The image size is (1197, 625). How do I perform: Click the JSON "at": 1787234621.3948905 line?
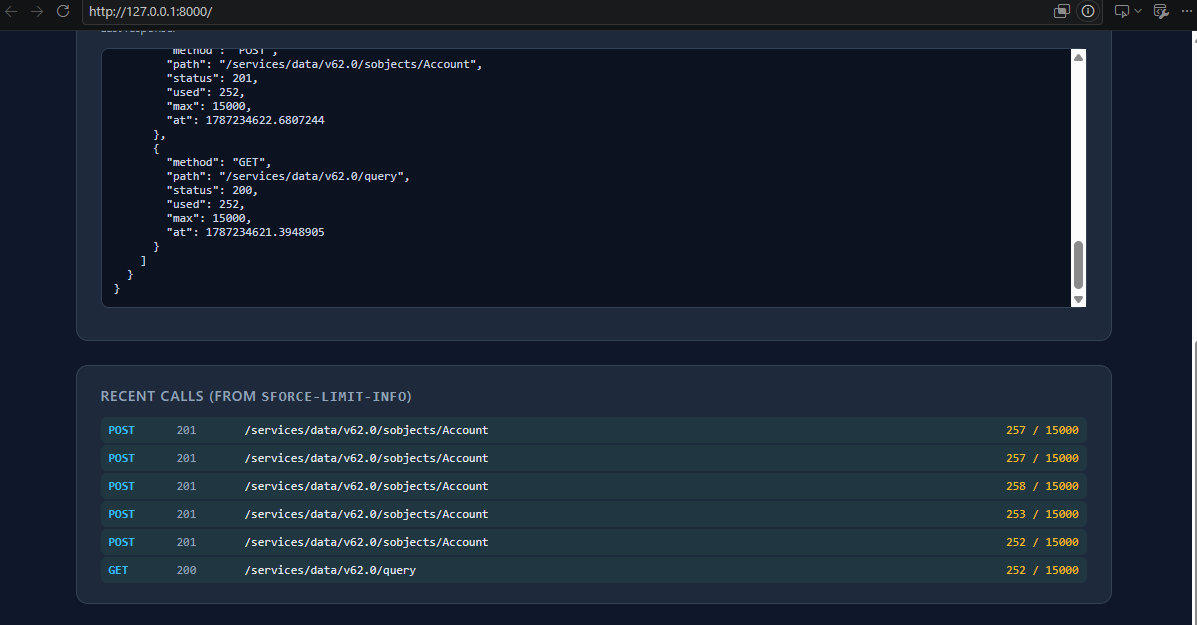246,232
